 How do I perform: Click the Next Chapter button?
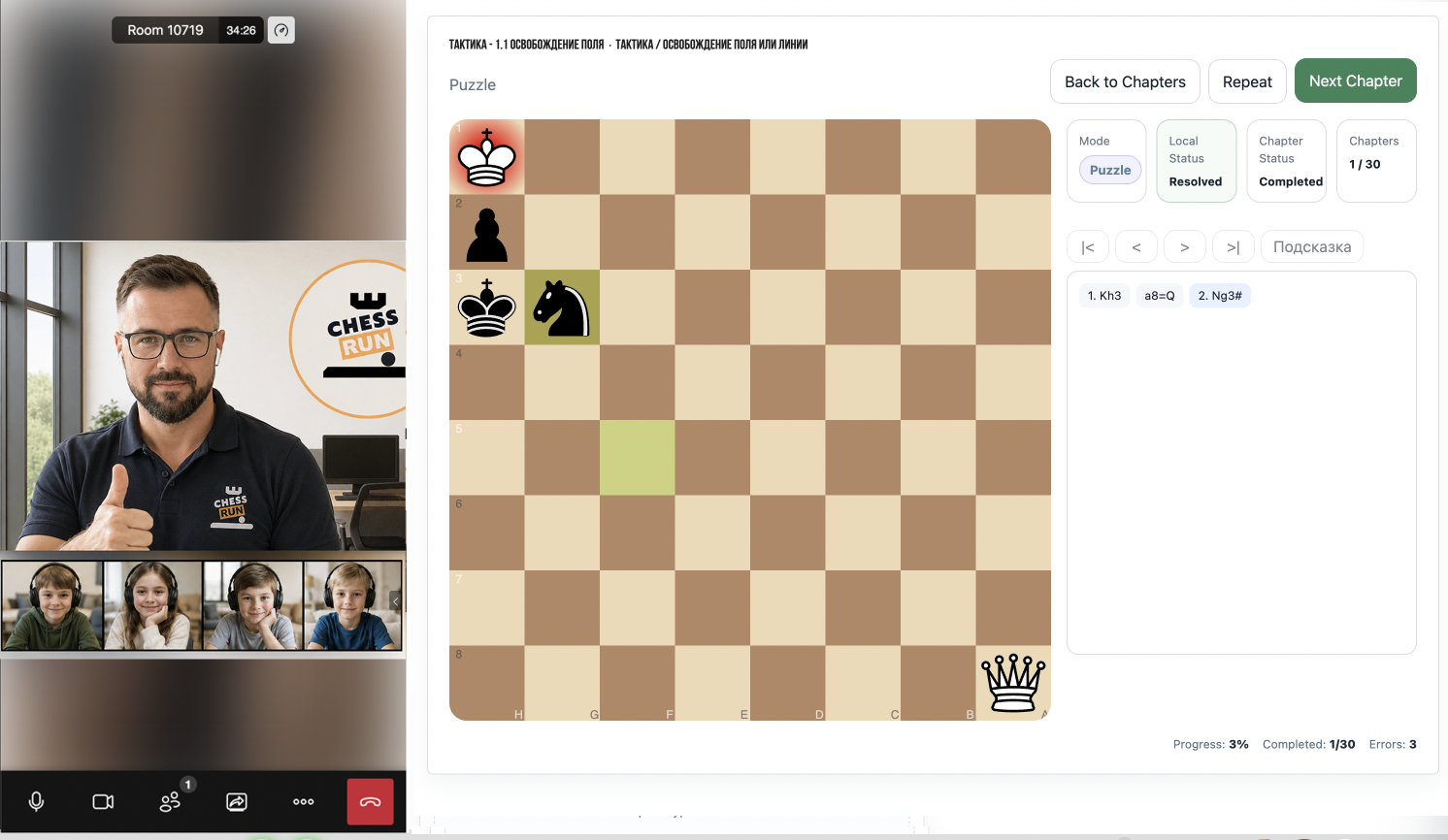[1356, 81]
